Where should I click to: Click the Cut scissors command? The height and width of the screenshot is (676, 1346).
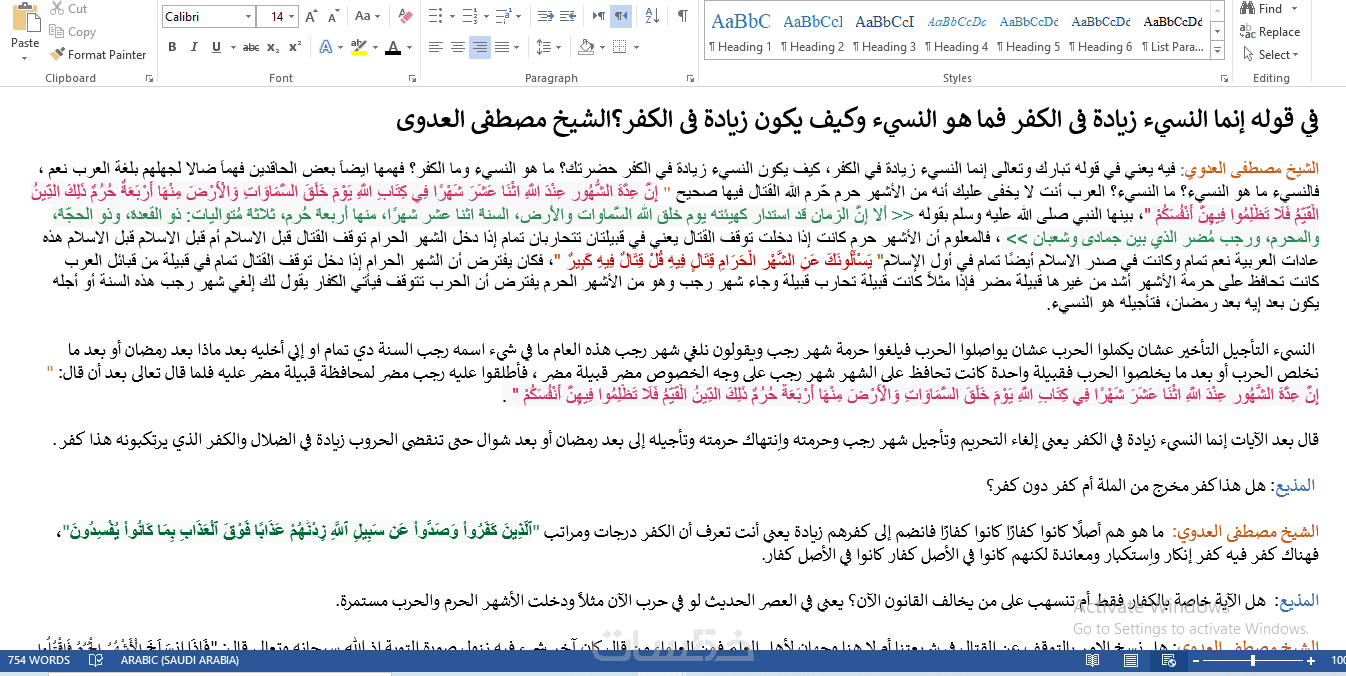pos(67,9)
